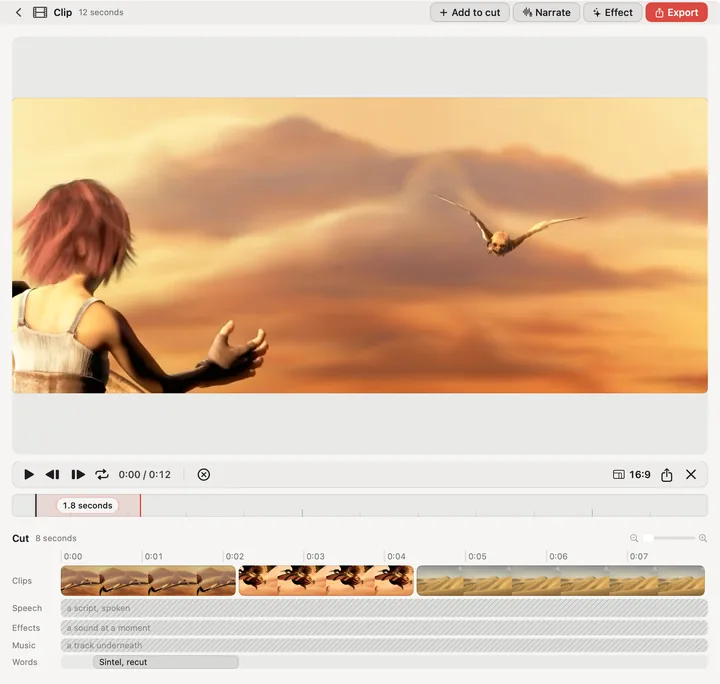The image size is (720, 684).
Task: Click the 1.8 seconds selection label
Action: (88, 505)
